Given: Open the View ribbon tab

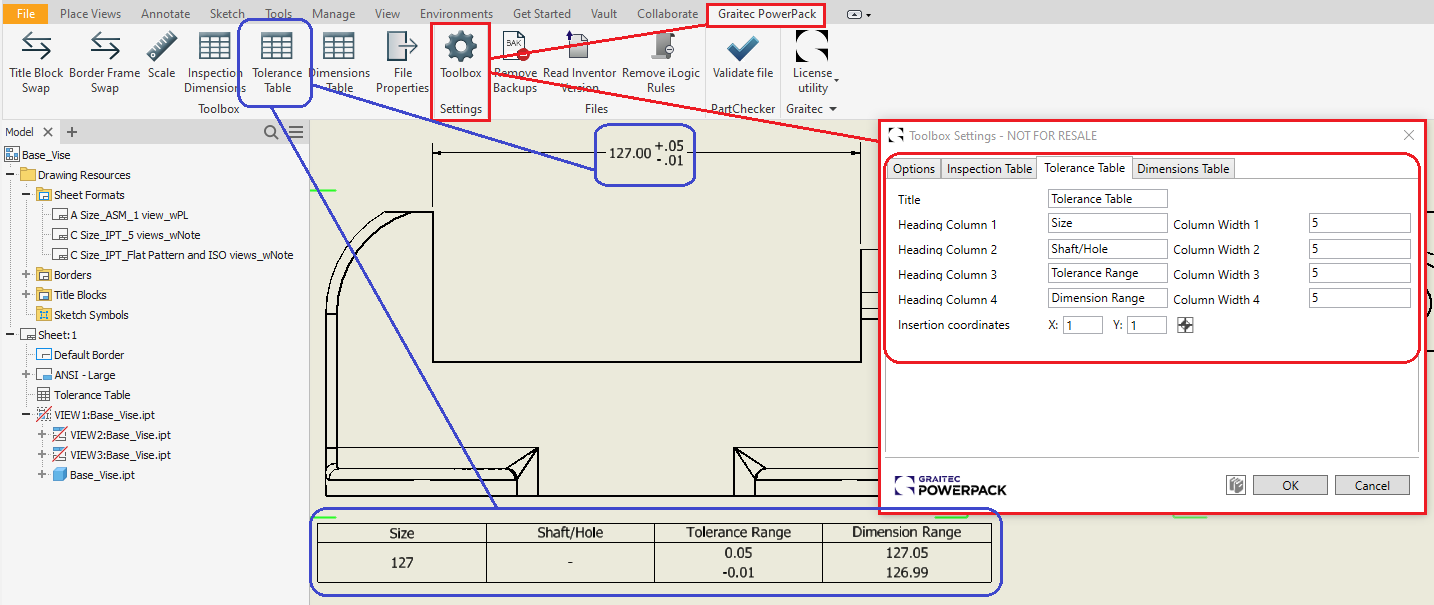Looking at the screenshot, I should coord(387,14).
